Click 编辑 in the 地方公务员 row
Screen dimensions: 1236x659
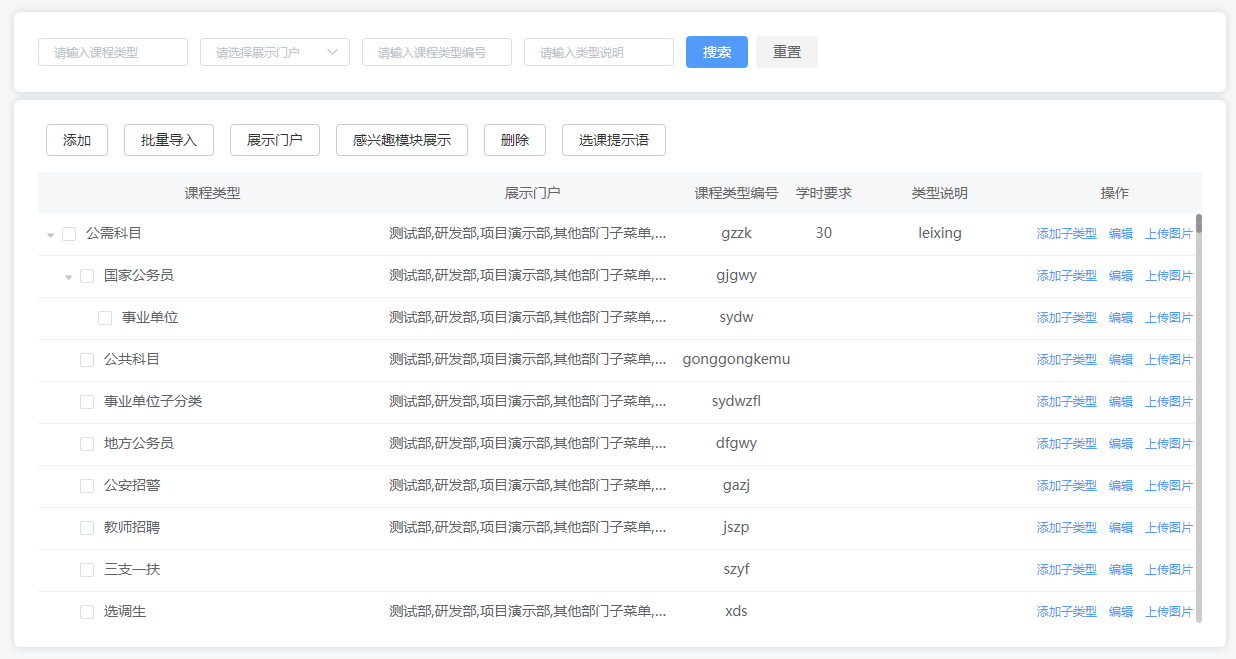point(1121,444)
